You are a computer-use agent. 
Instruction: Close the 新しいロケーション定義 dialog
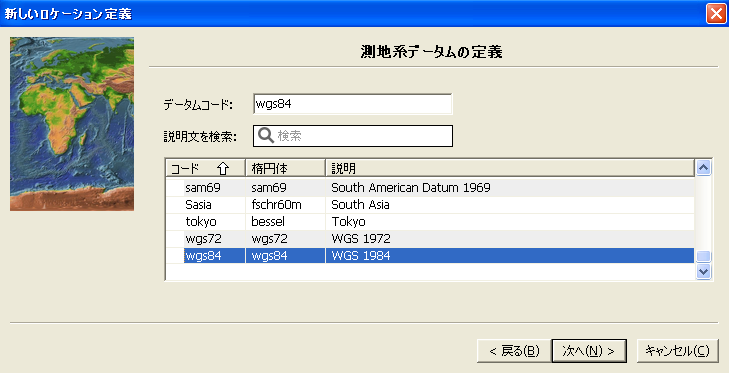click(716, 13)
